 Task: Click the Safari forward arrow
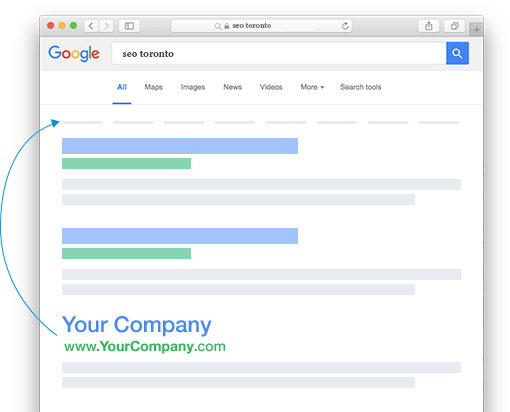click(106, 26)
